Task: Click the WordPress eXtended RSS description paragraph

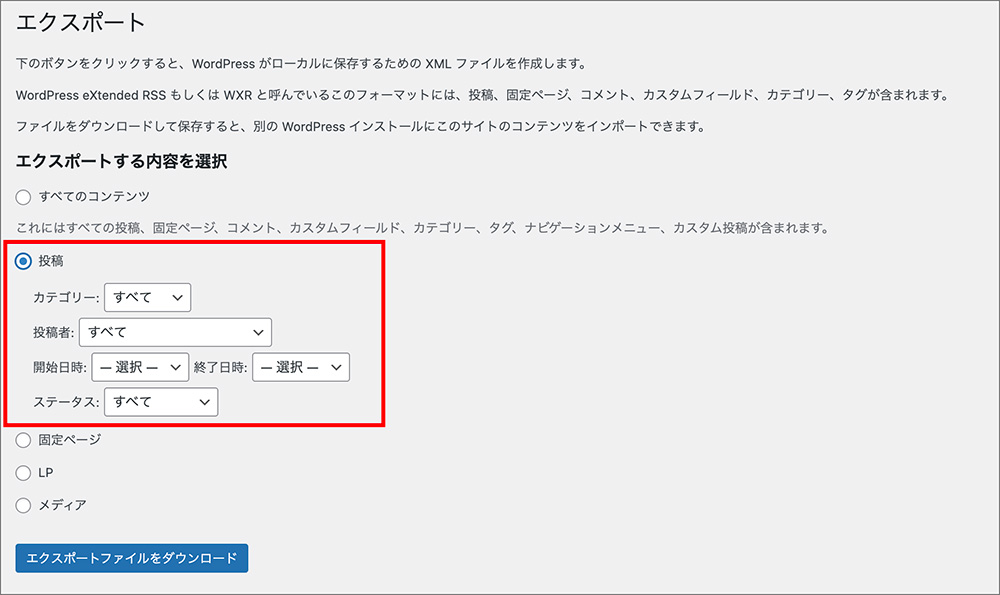Action: click(483, 95)
